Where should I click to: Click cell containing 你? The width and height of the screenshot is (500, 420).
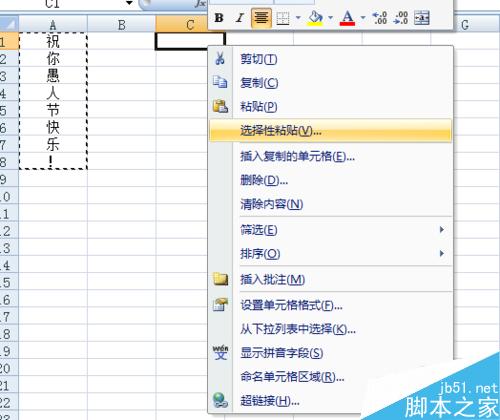[53, 58]
